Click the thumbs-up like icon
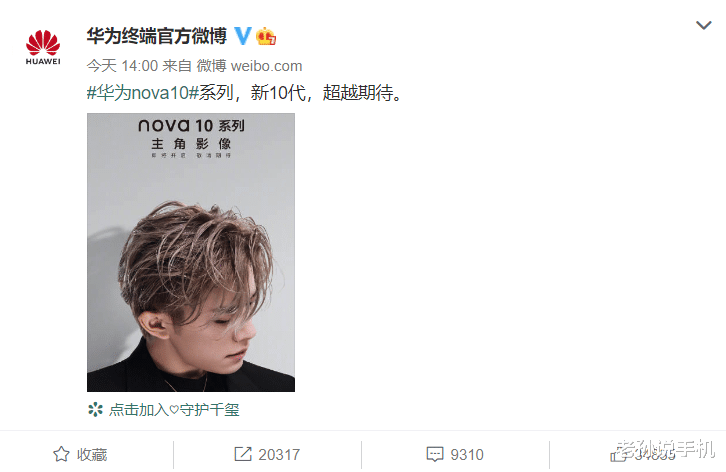The height and width of the screenshot is (472, 726). point(618,455)
